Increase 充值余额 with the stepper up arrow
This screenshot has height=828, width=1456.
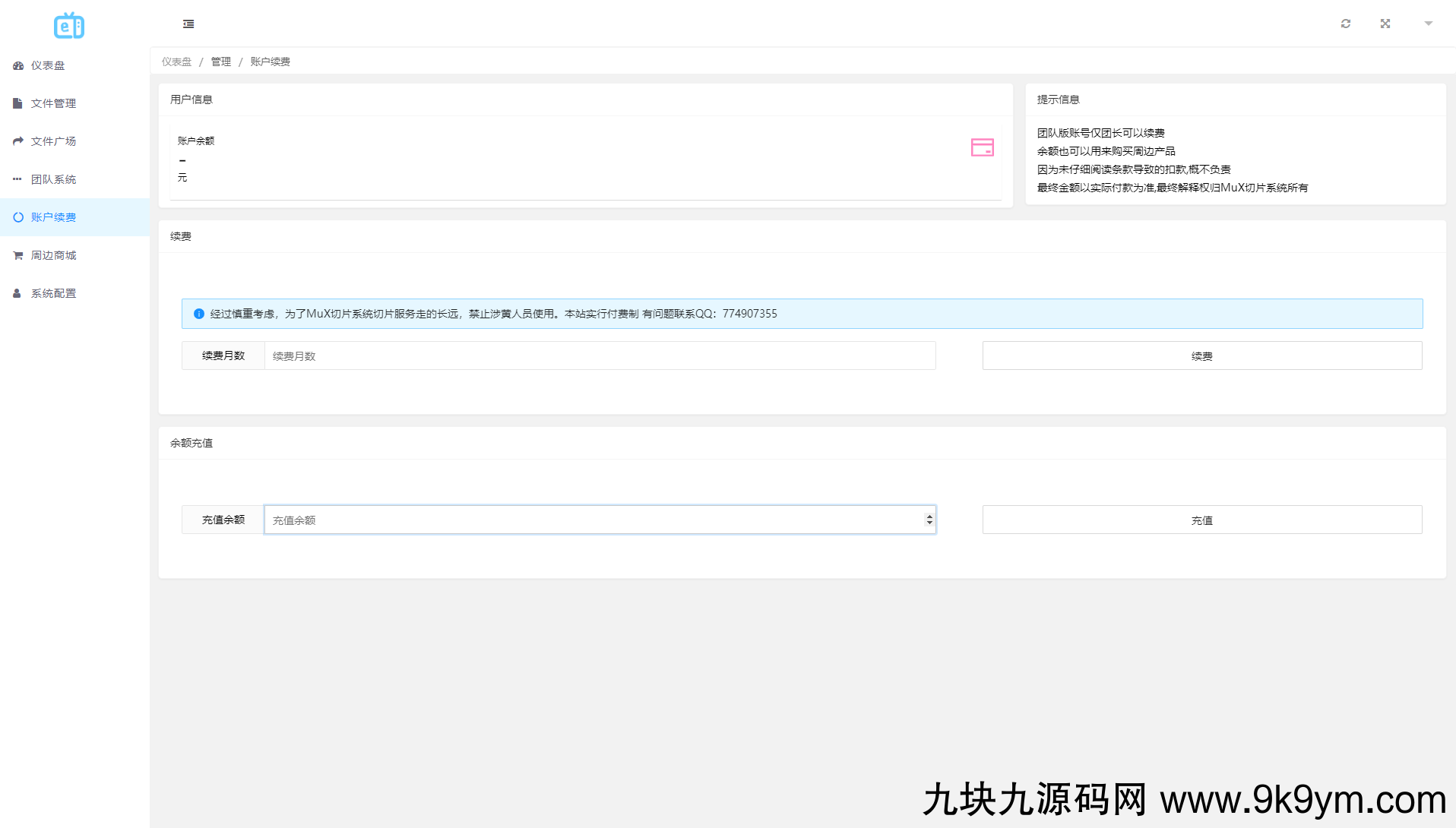[929, 516]
